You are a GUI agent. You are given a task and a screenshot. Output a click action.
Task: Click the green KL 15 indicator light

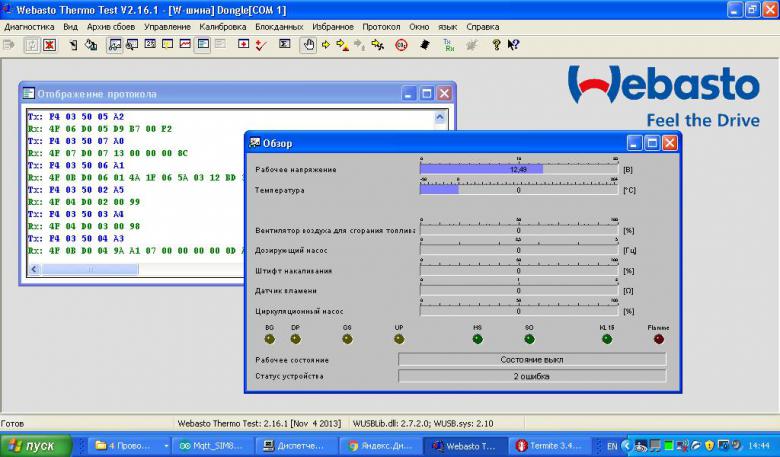pos(607,339)
